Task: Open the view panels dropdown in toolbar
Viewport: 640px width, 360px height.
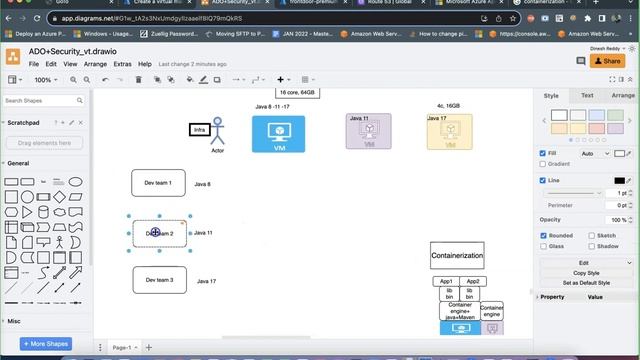Action: pyautogui.click(x=15, y=80)
